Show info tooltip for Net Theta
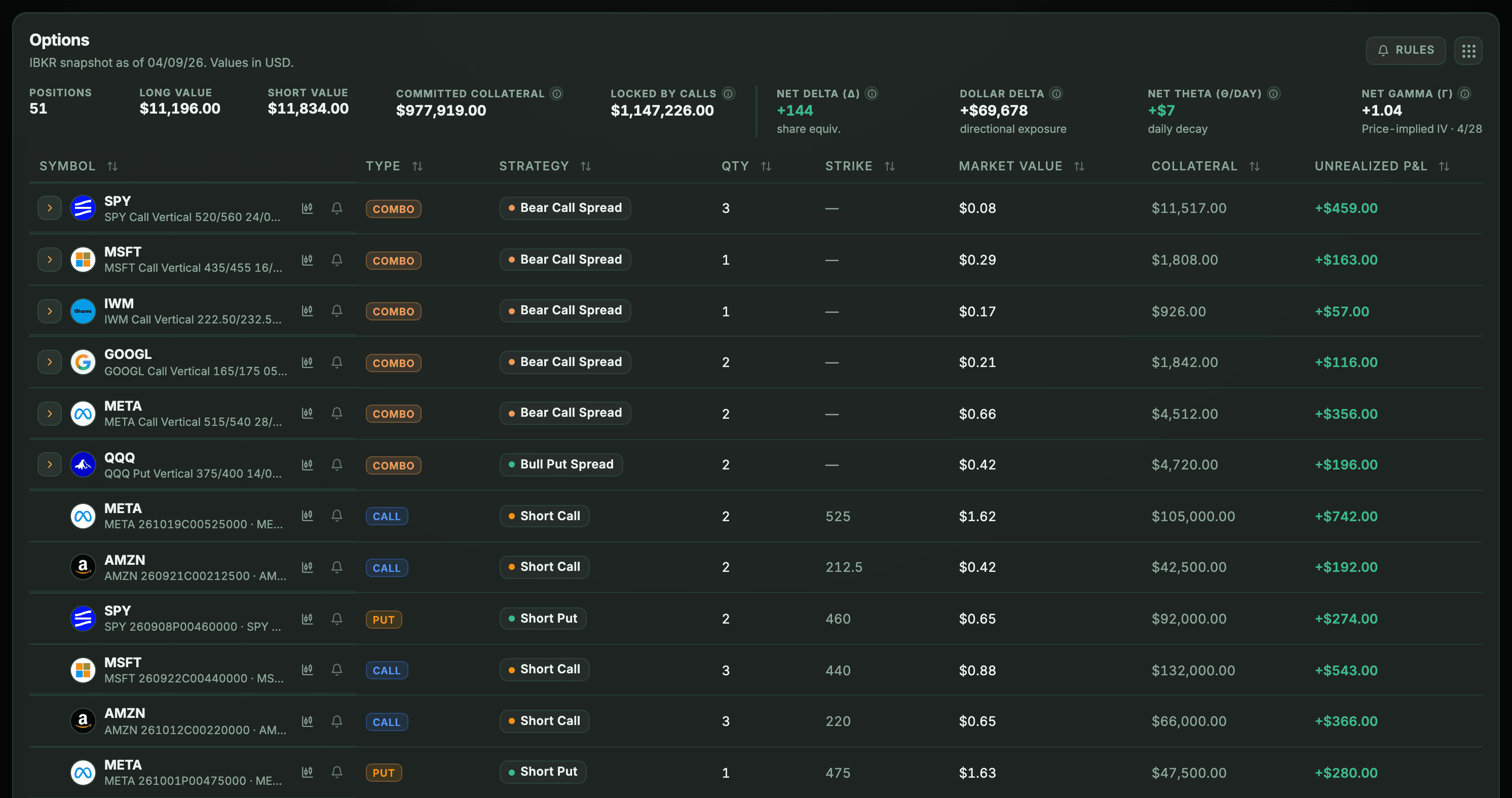Image resolution: width=1512 pixels, height=798 pixels. coord(1273,93)
